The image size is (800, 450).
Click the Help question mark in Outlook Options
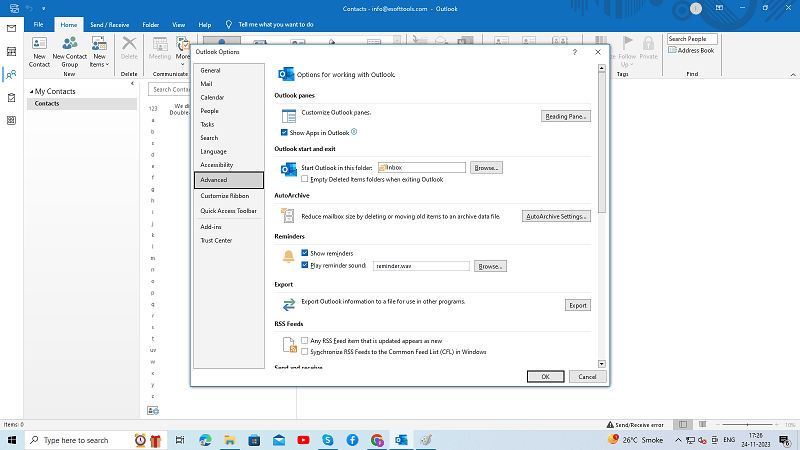click(x=574, y=52)
